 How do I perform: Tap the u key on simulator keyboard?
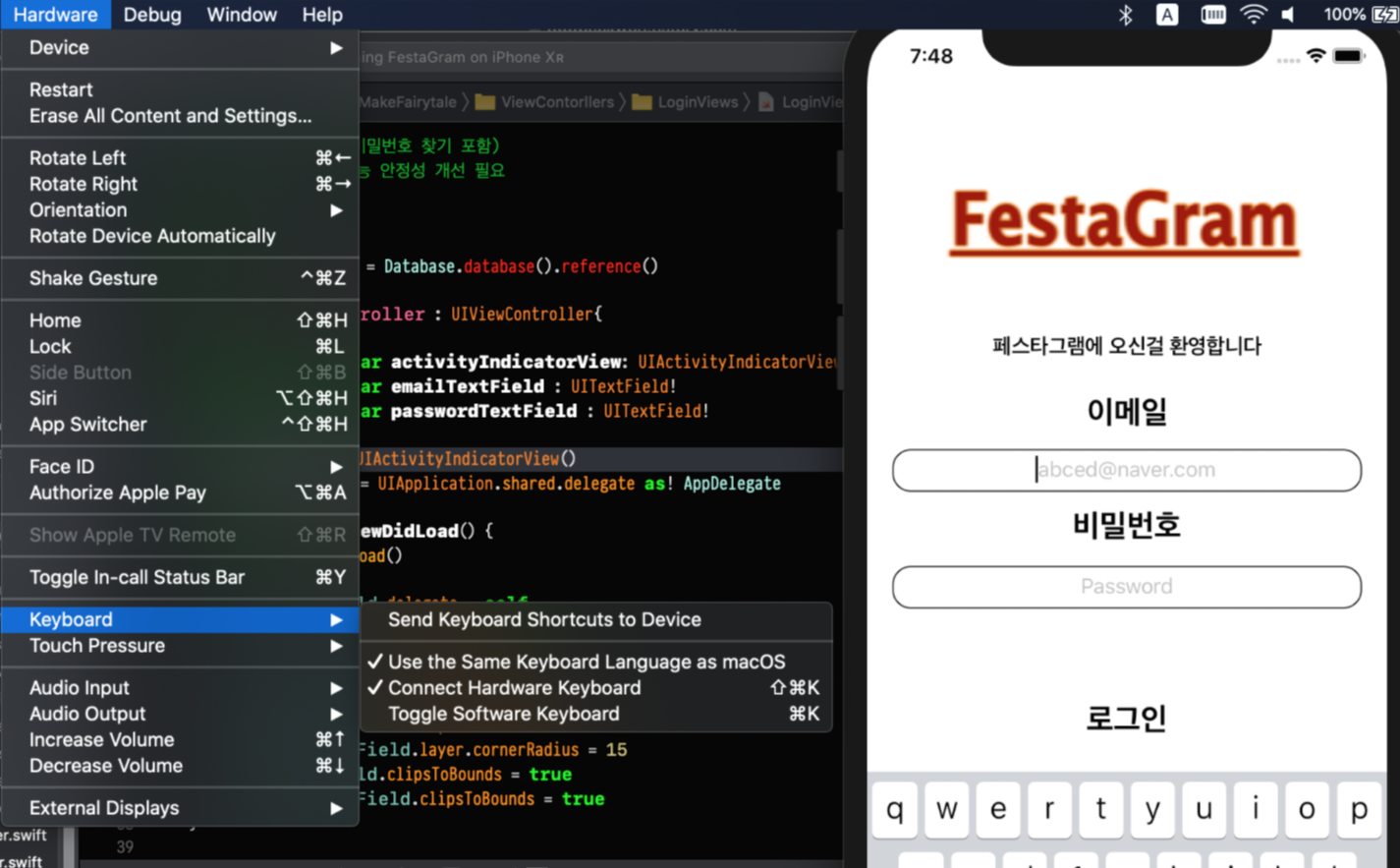(x=1204, y=810)
